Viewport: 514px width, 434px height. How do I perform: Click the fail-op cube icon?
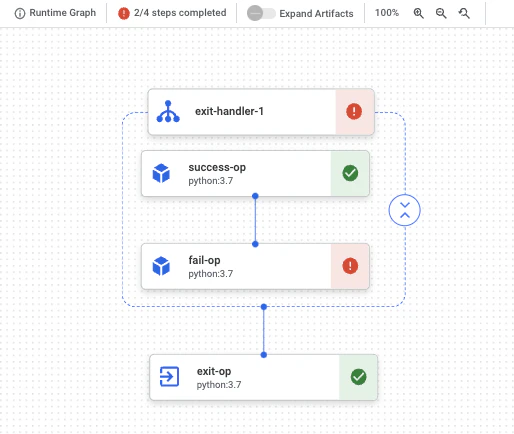click(x=161, y=266)
